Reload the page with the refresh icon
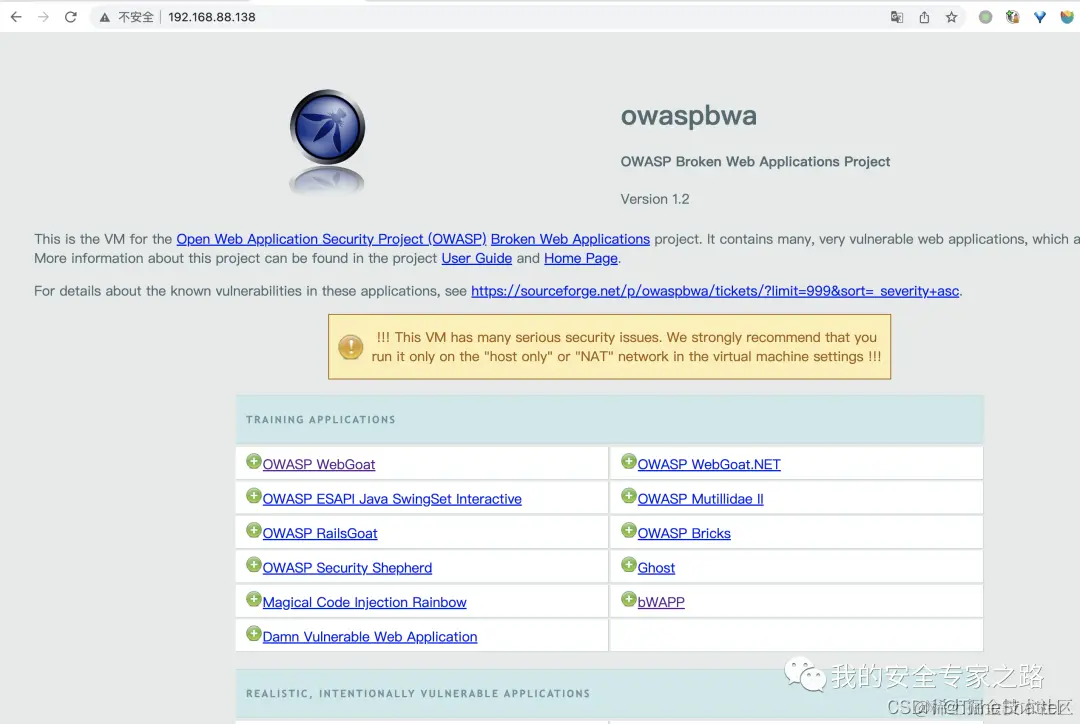Screen dimensions: 1080x724 click(71, 17)
